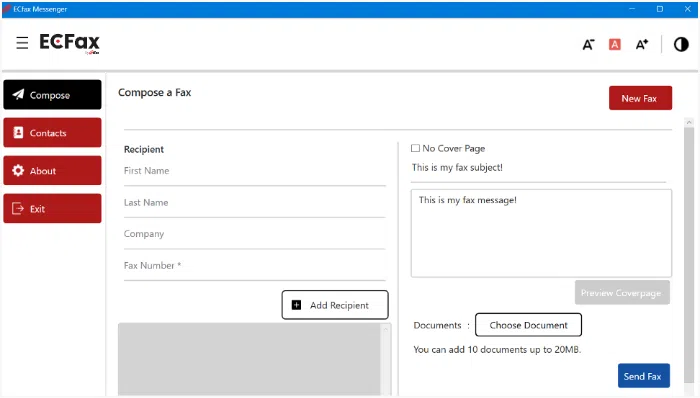Click the About gear icon
Screen dimensions: 700x398
(18, 170)
